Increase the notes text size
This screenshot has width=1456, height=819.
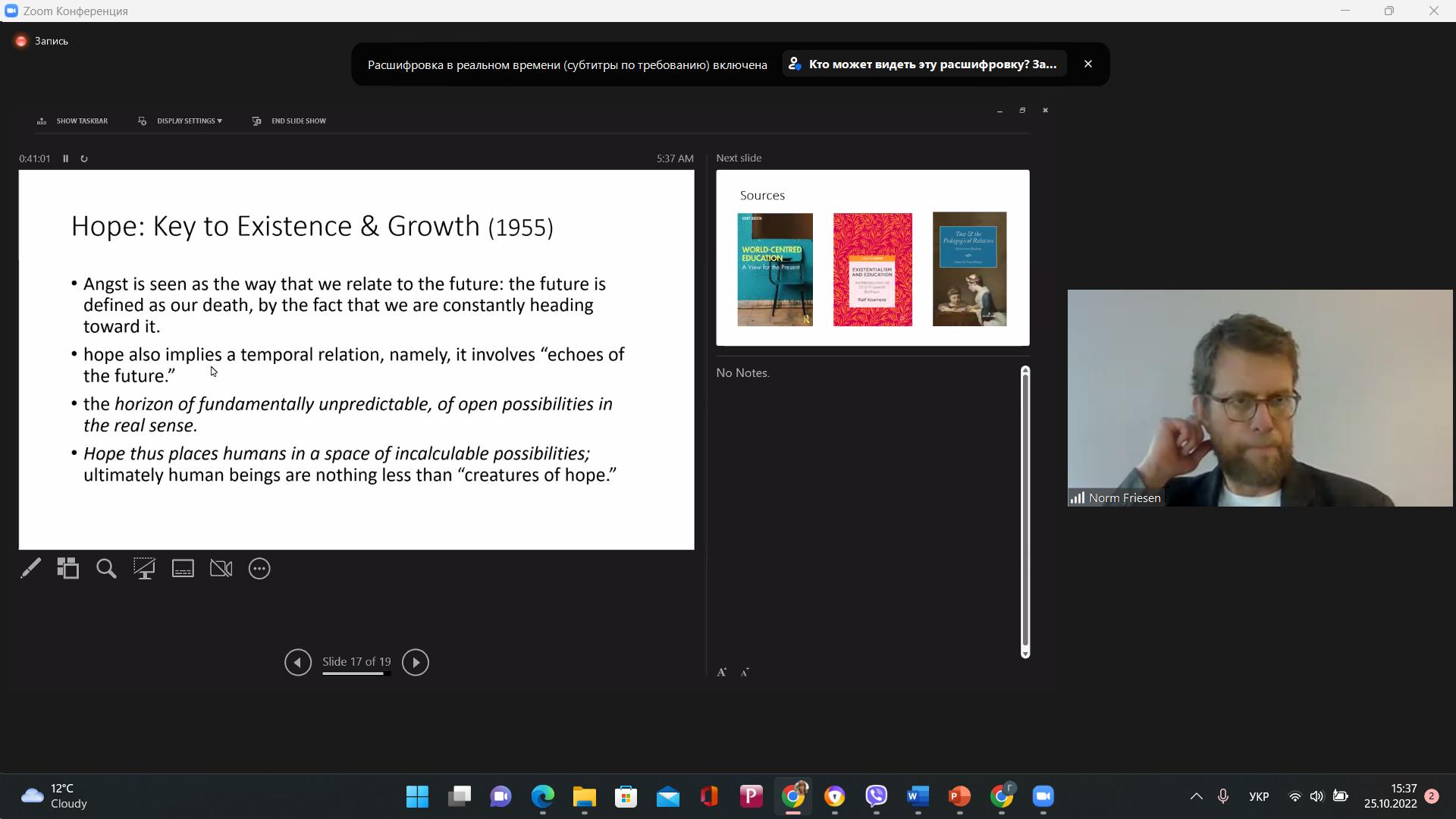(722, 672)
